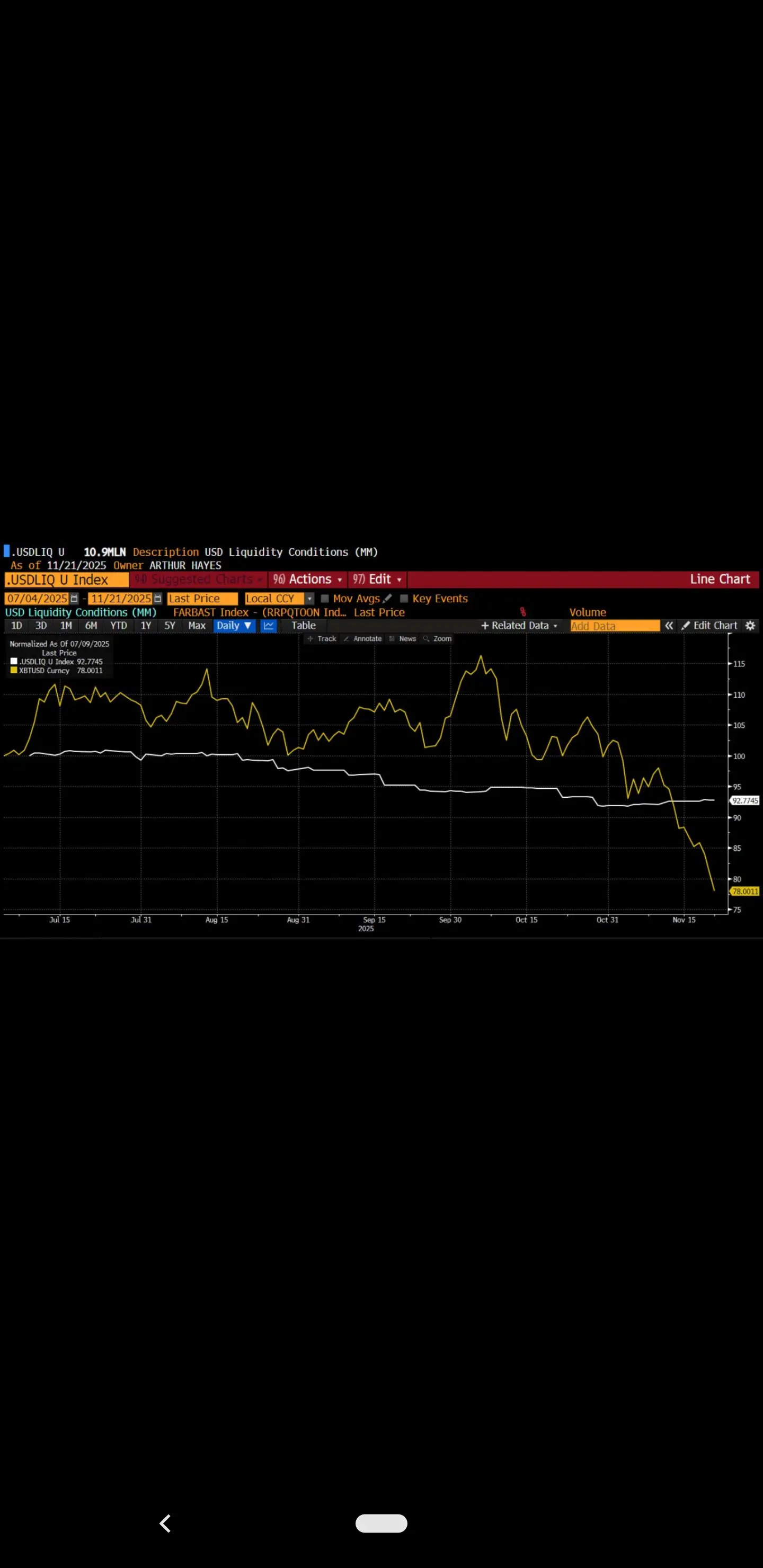
Task: Expand the Related Data dropdown
Action: tap(519, 625)
